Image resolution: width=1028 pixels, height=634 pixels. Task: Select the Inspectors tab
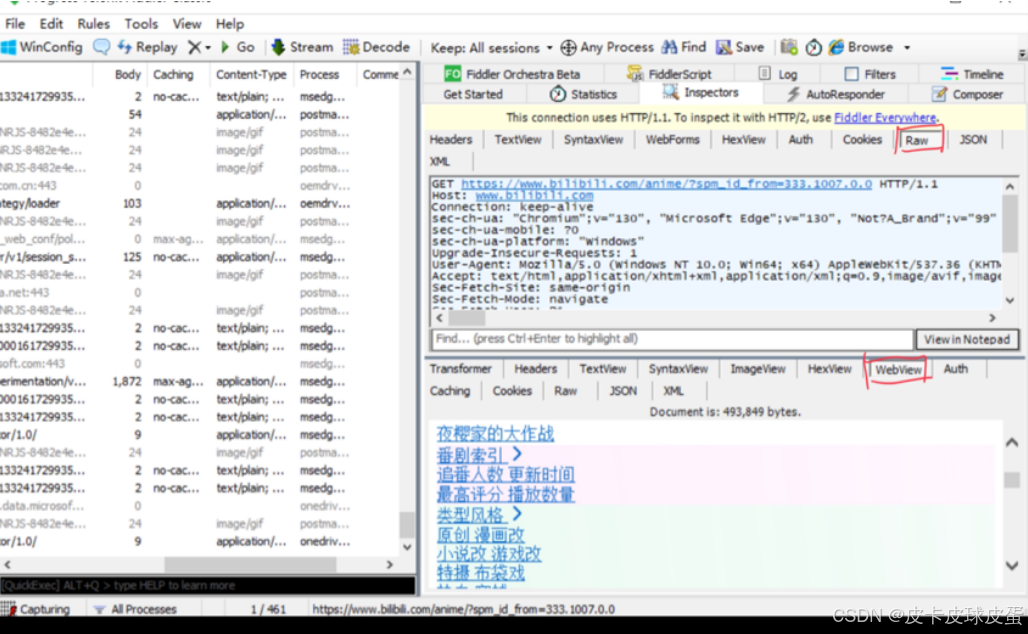pyautogui.click(x=701, y=93)
